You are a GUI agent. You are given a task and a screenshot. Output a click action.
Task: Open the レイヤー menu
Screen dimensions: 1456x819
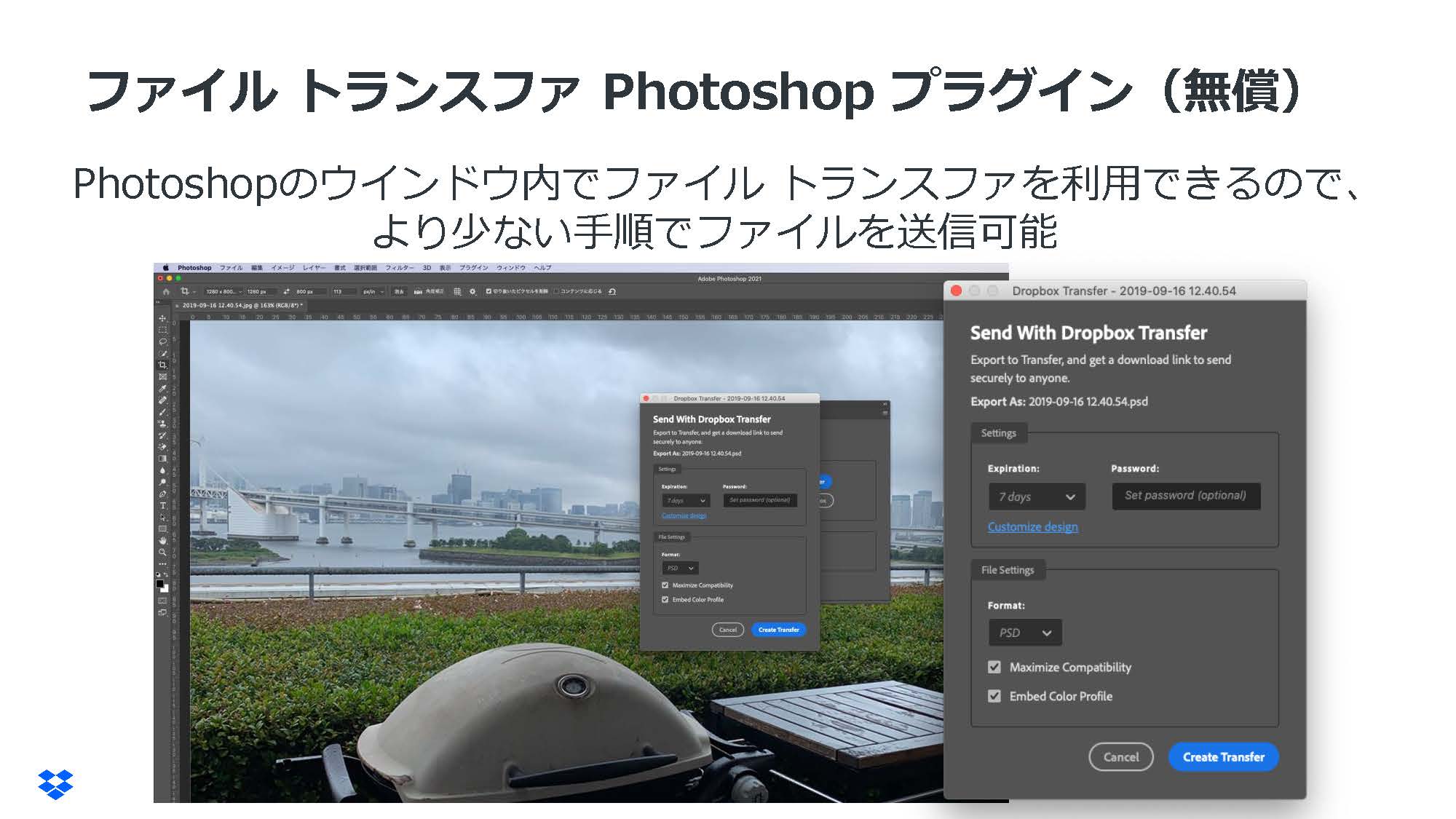314,268
